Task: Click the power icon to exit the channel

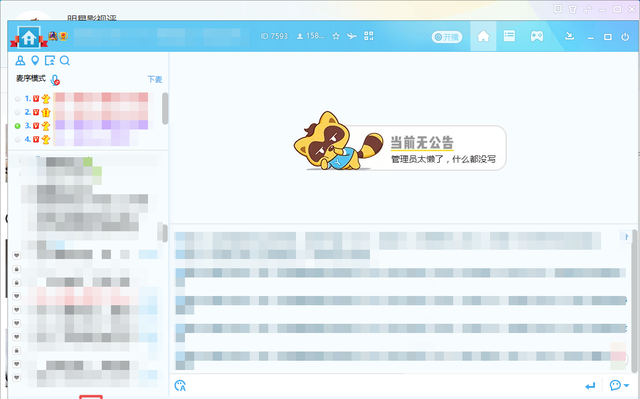Action: [625, 37]
